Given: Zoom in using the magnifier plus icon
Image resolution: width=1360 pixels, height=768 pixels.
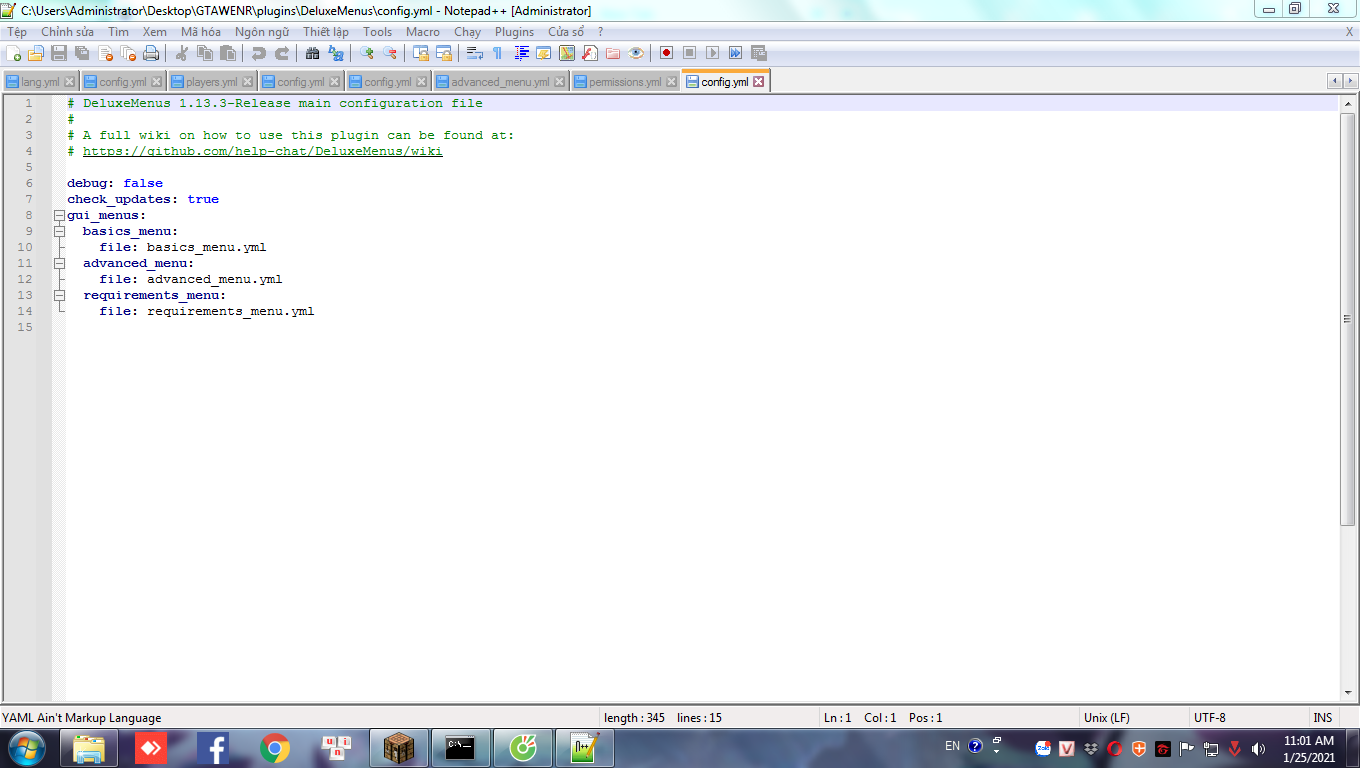Looking at the screenshot, I should (366, 53).
